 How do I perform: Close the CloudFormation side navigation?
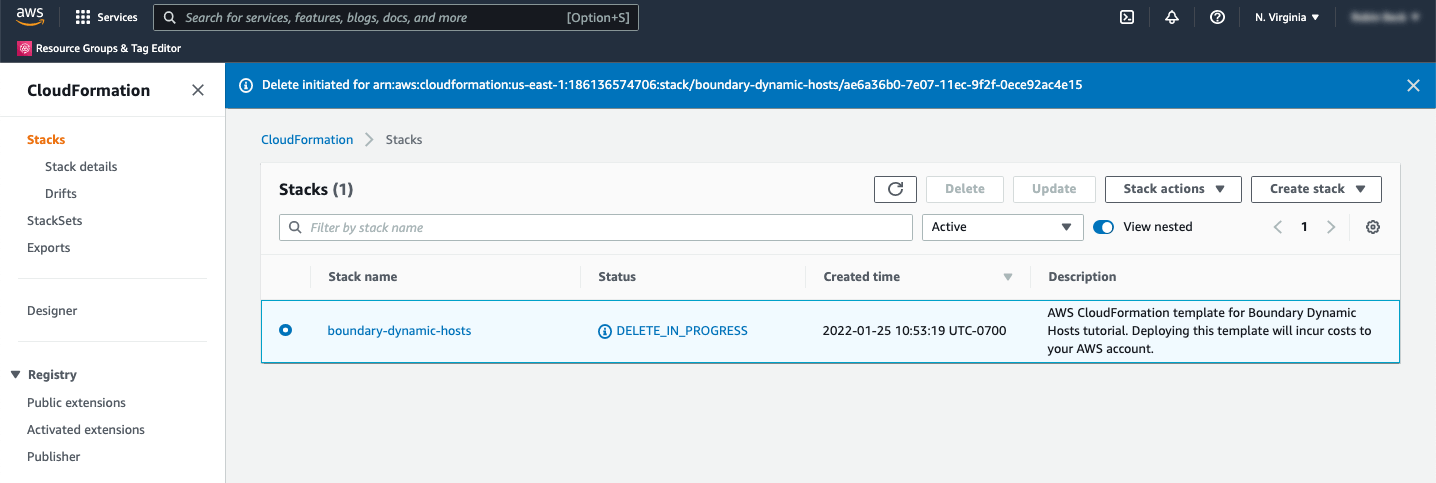click(x=198, y=90)
